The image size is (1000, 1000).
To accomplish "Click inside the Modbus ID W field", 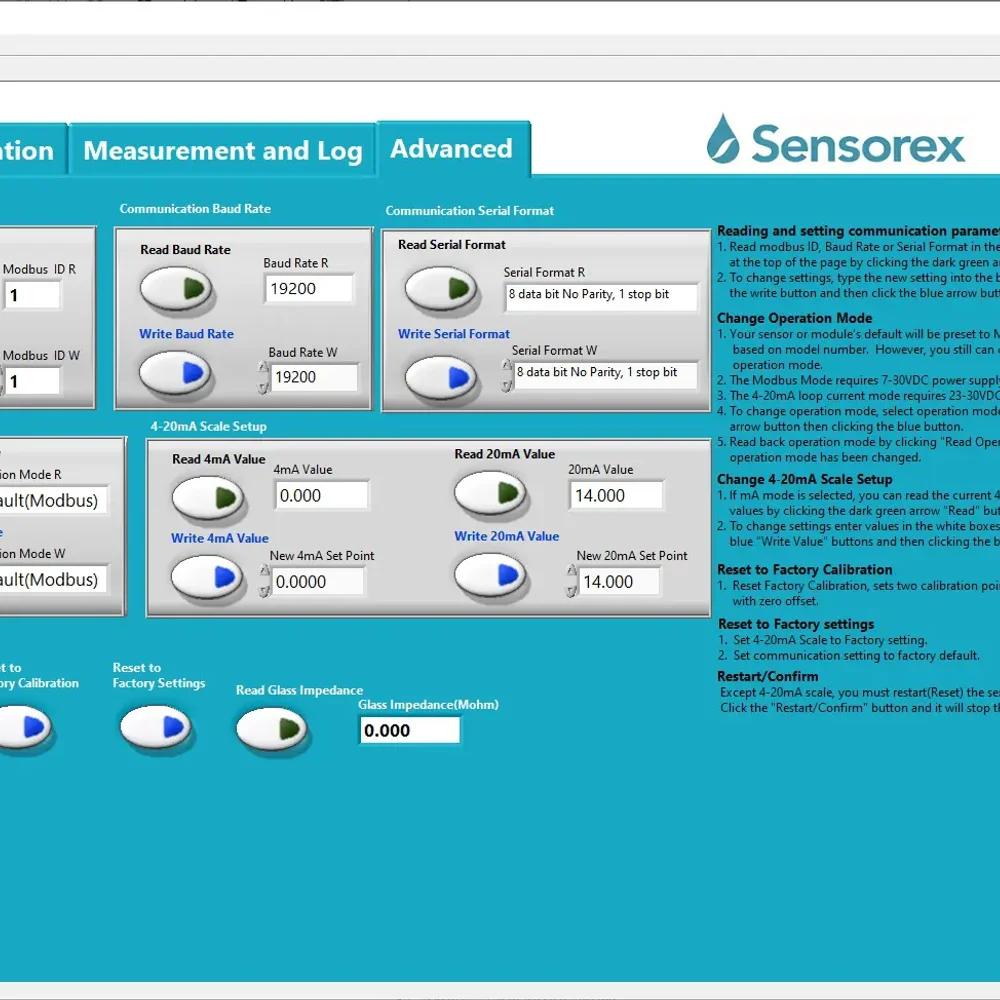I will [x=33, y=381].
